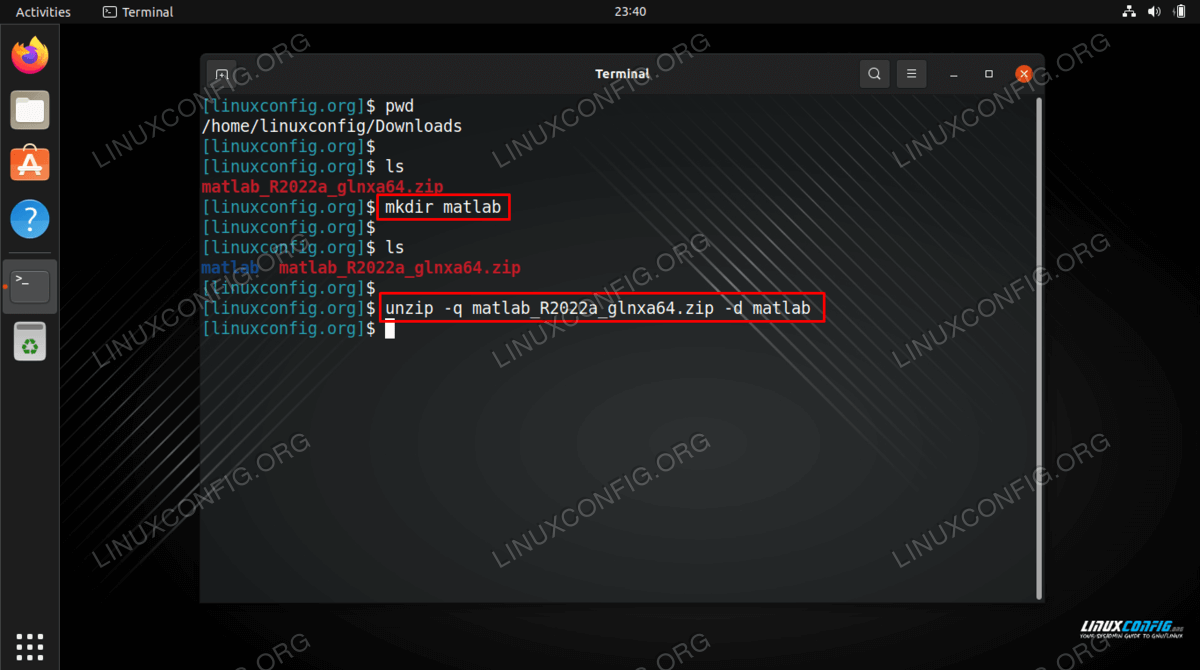Minimize the Terminal window

point(955,74)
